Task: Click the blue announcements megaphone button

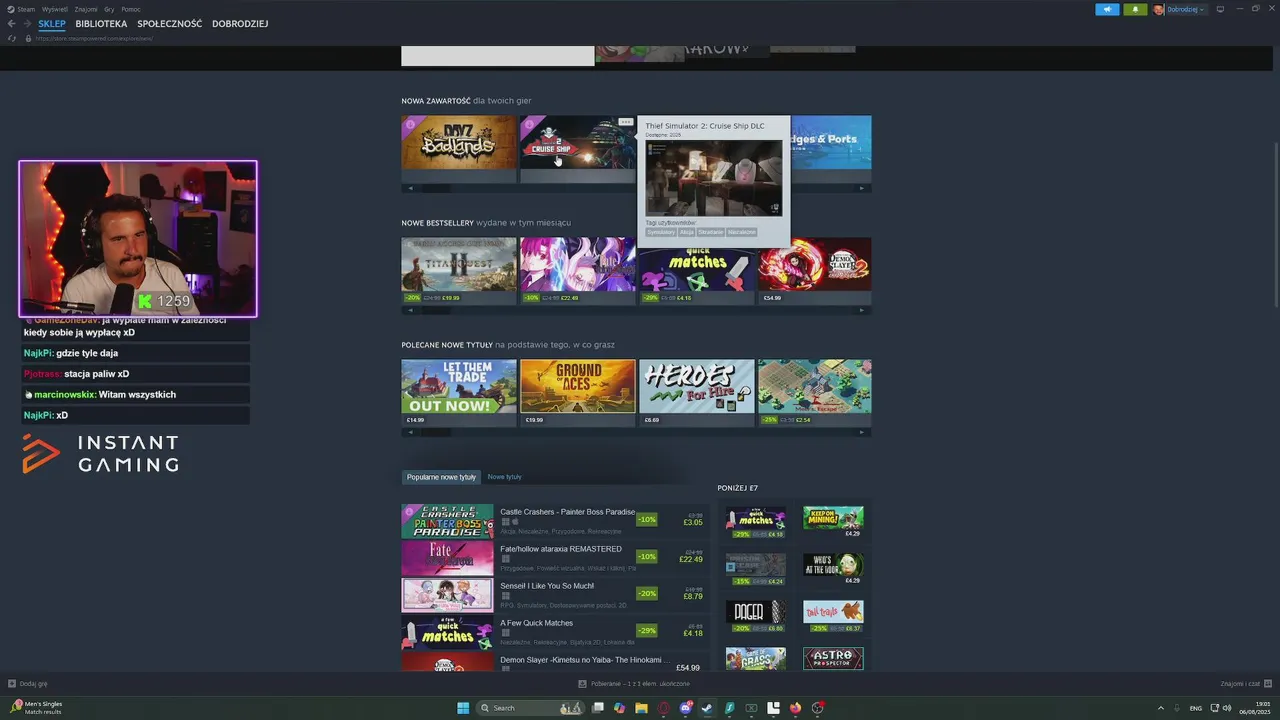Action: coord(1107,9)
